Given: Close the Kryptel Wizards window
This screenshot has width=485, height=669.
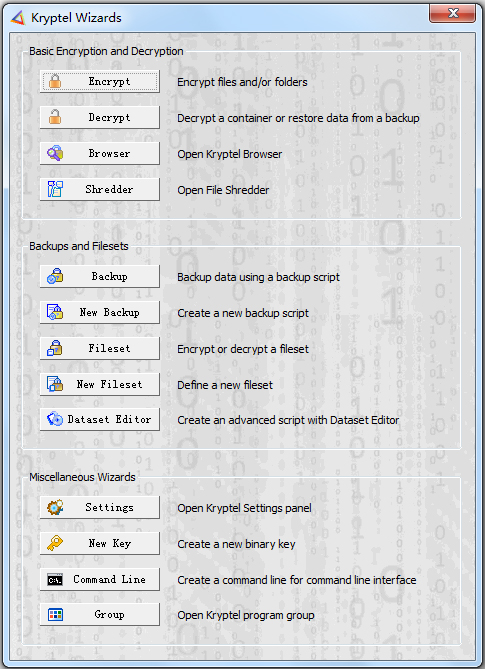Looking at the screenshot, I should [x=452, y=14].
